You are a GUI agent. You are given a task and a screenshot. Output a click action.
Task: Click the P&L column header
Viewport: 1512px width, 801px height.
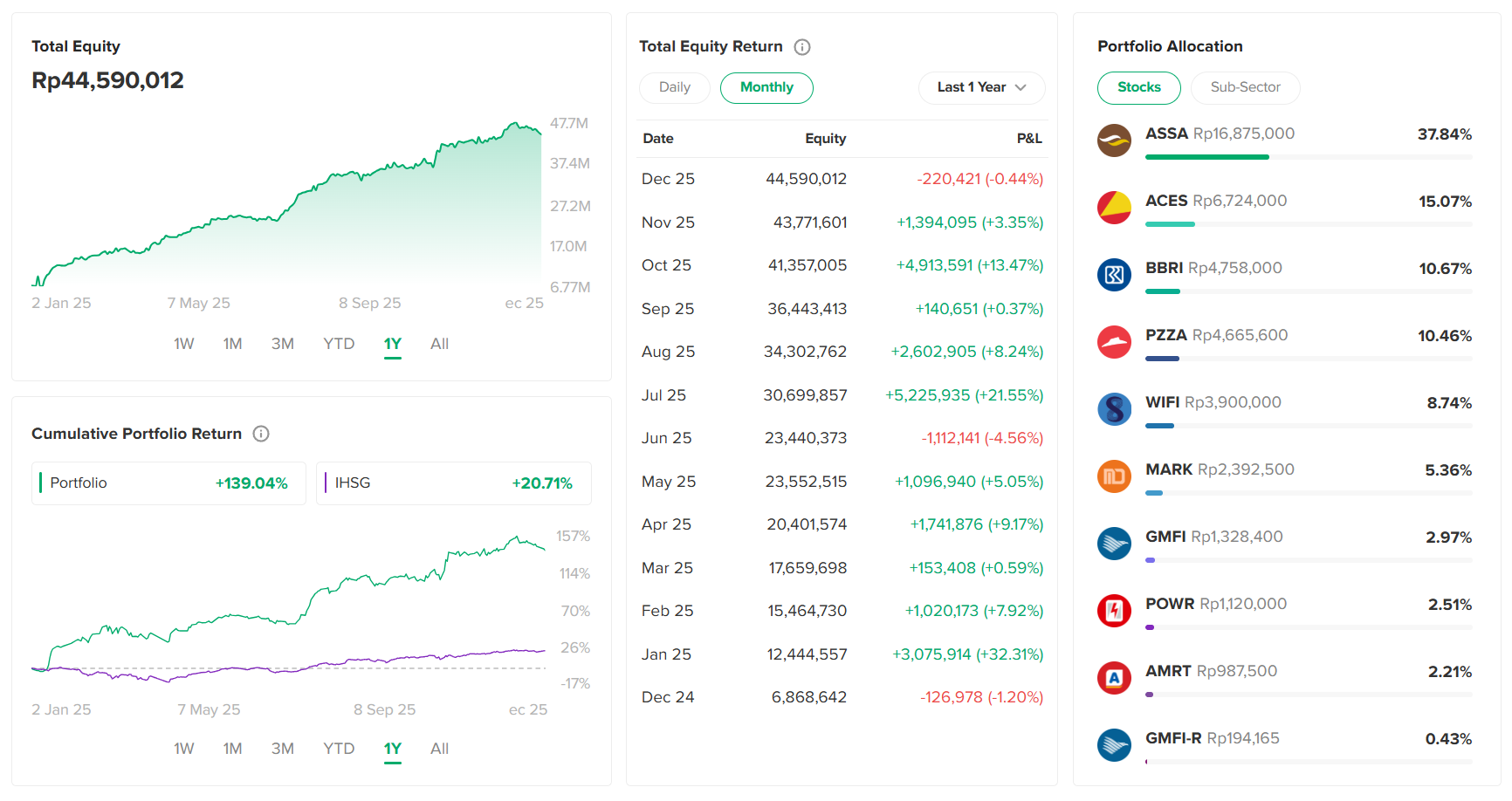tap(1029, 139)
